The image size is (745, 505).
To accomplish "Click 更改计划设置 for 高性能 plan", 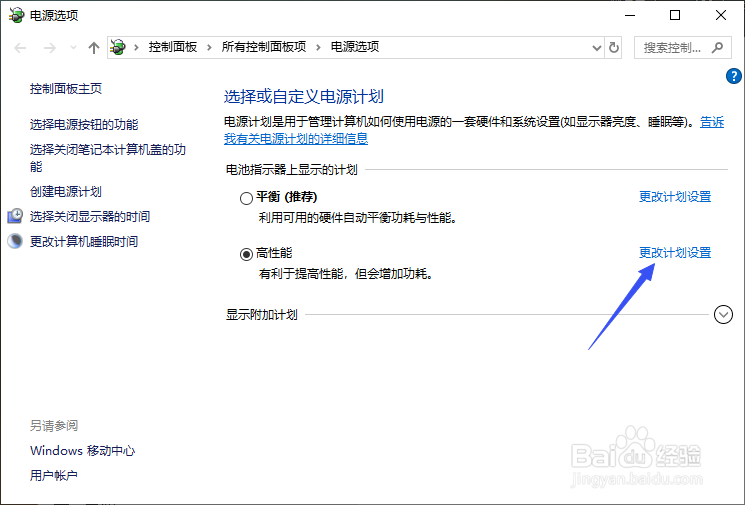I will (675, 253).
